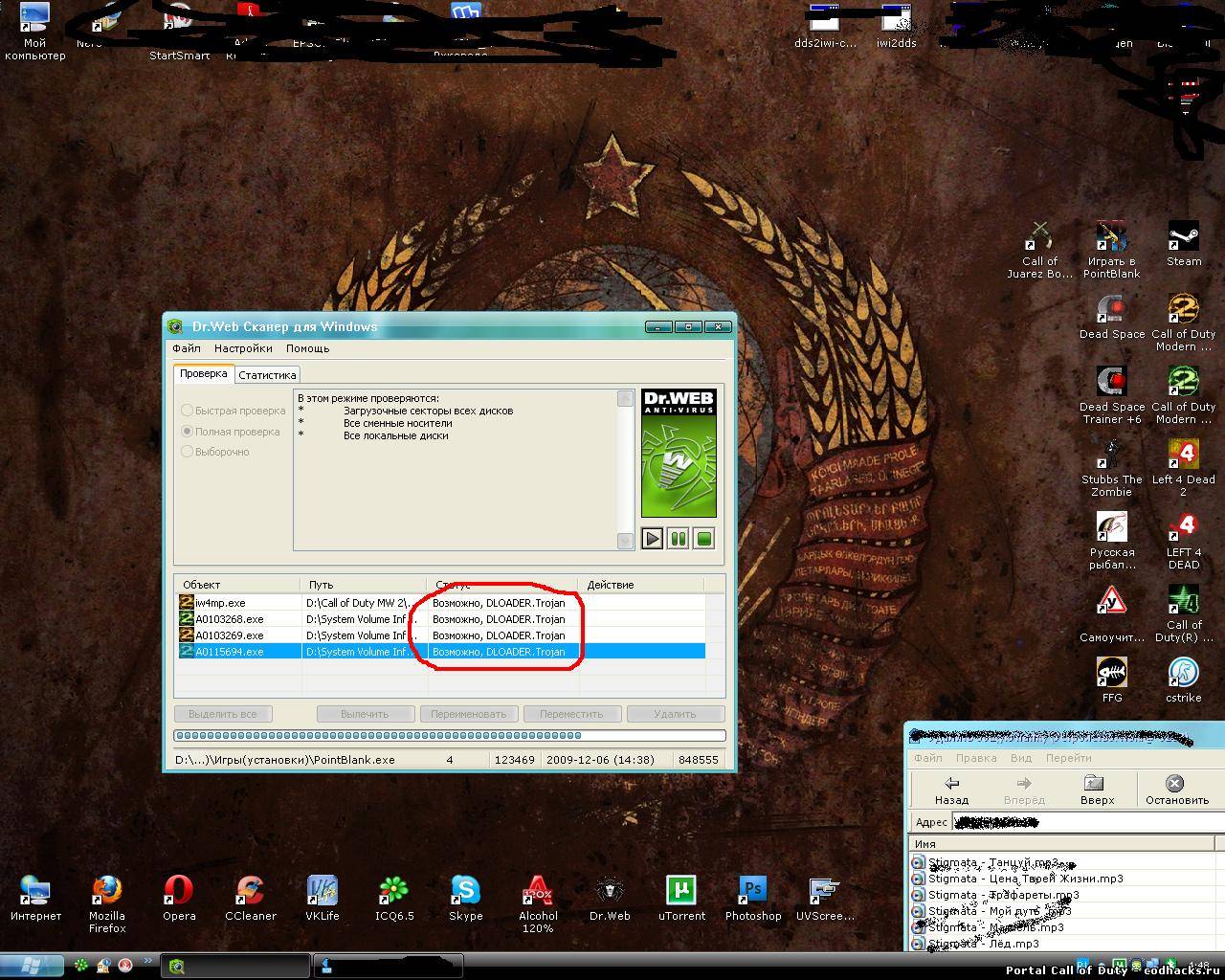Open the Интернет desktop icon
Viewport: 1225px width, 980px height.
pos(35,898)
